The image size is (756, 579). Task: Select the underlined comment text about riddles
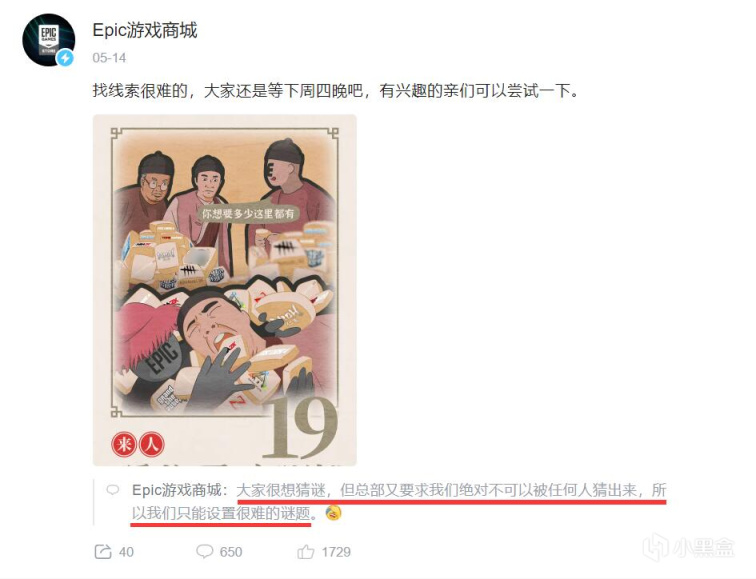[399, 502]
